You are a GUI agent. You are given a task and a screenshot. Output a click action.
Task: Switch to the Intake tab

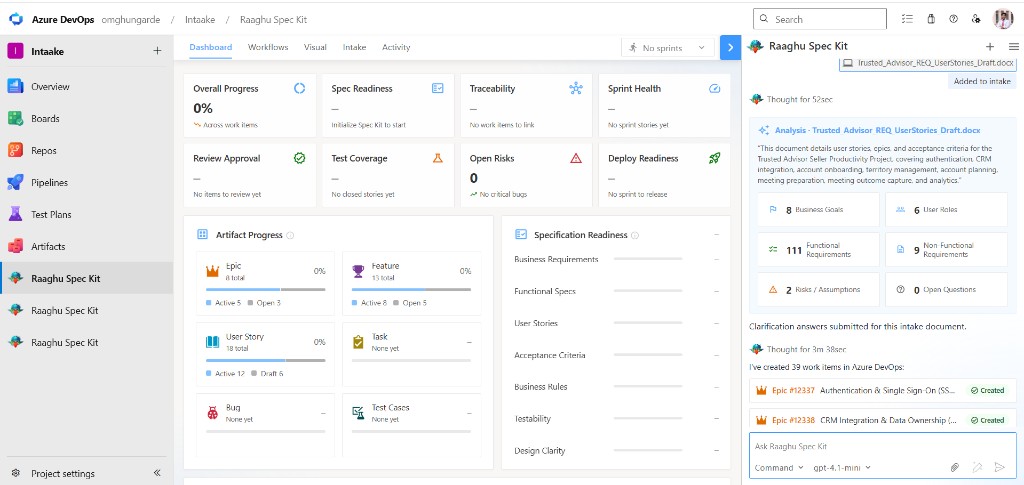click(355, 47)
